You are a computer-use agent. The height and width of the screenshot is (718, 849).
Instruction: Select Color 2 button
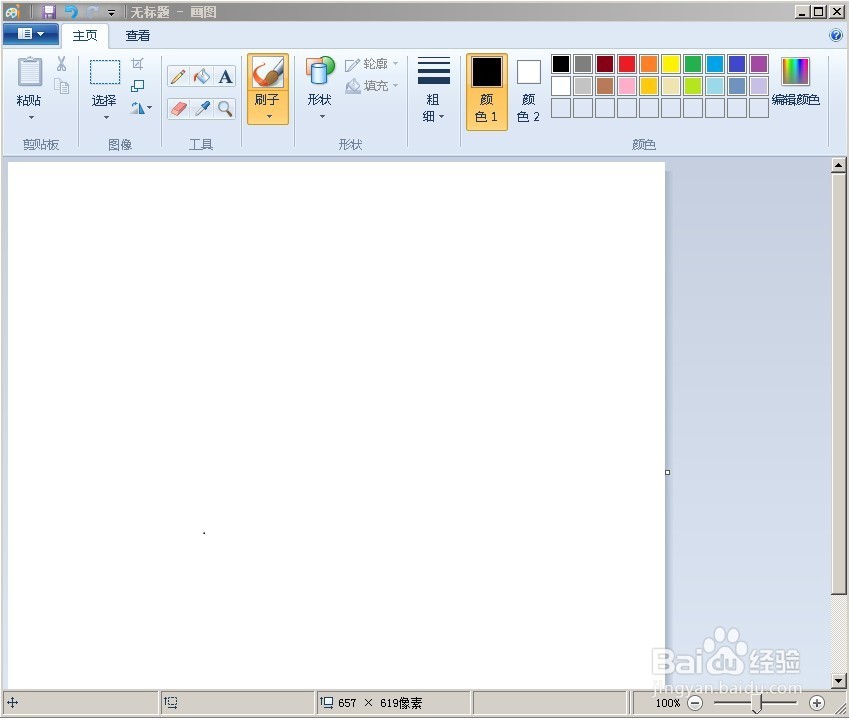tap(528, 92)
